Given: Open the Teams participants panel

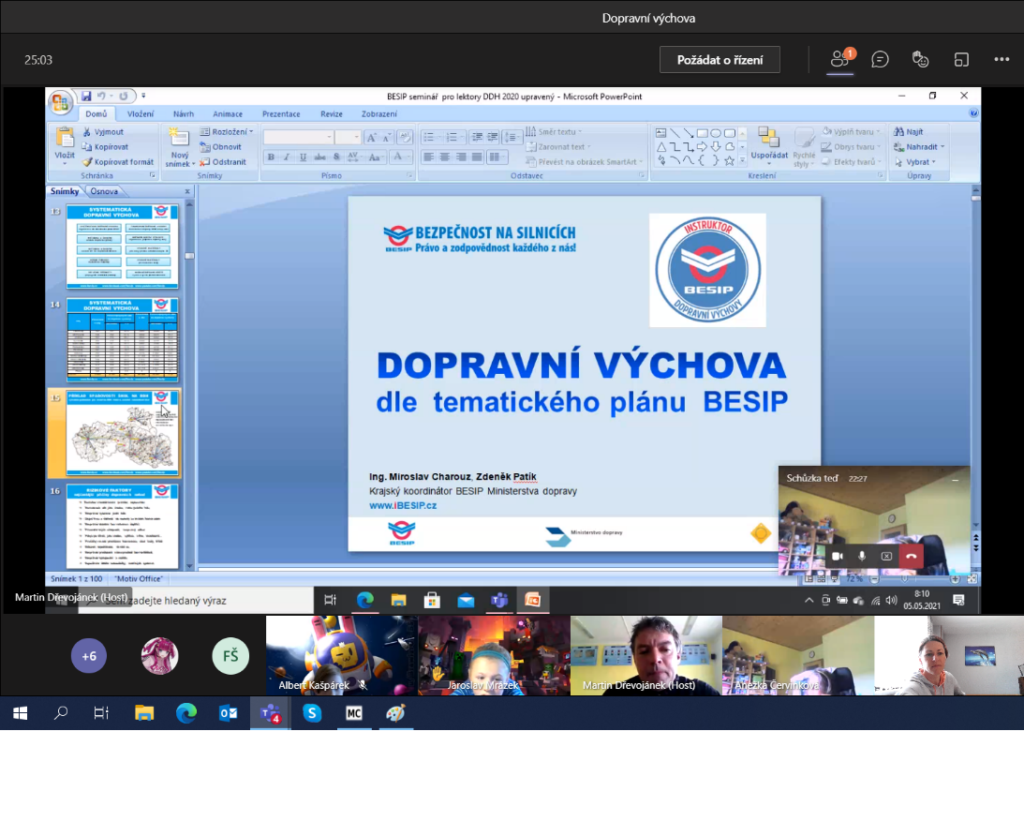Looking at the screenshot, I should [840, 59].
